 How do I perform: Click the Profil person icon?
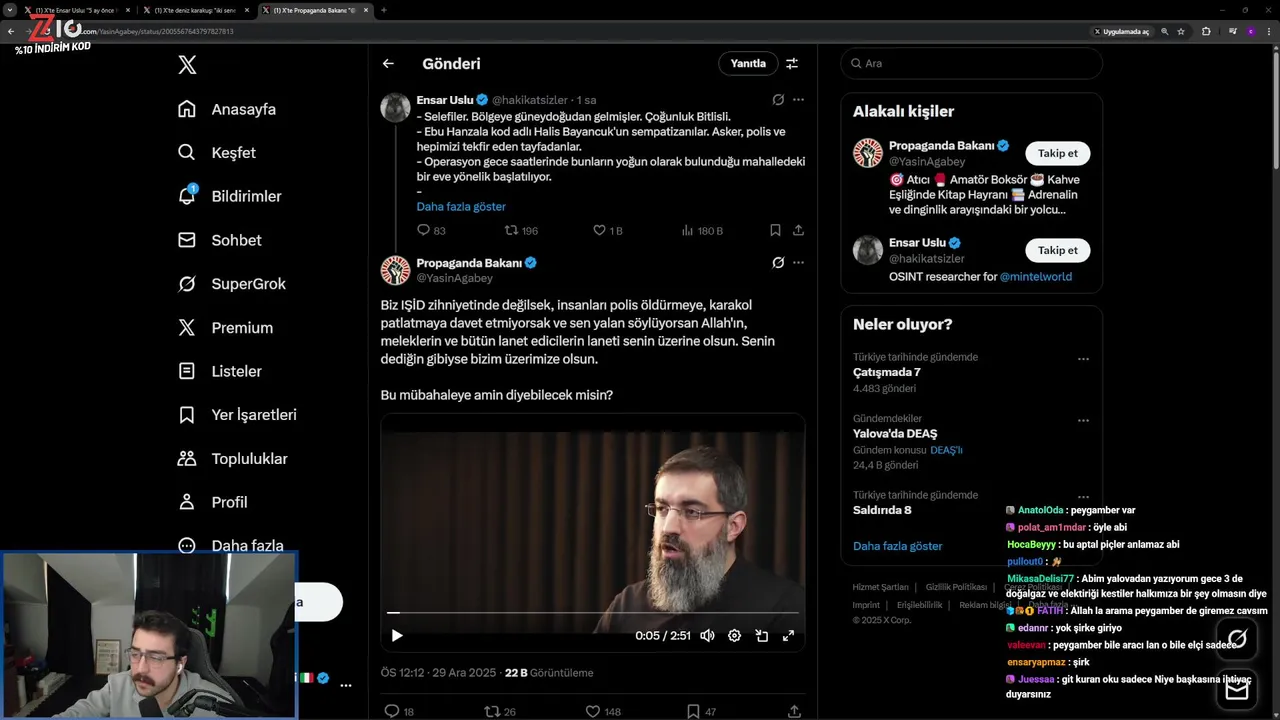point(187,502)
